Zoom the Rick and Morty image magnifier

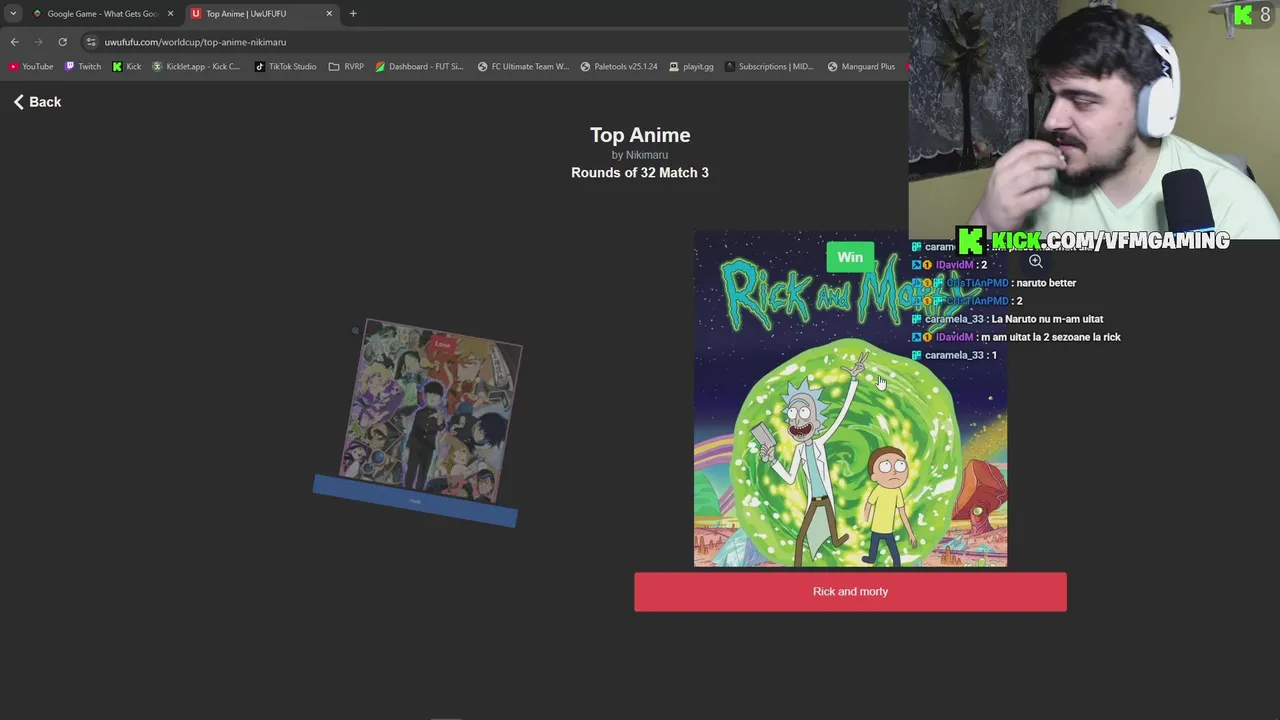[1036, 261]
